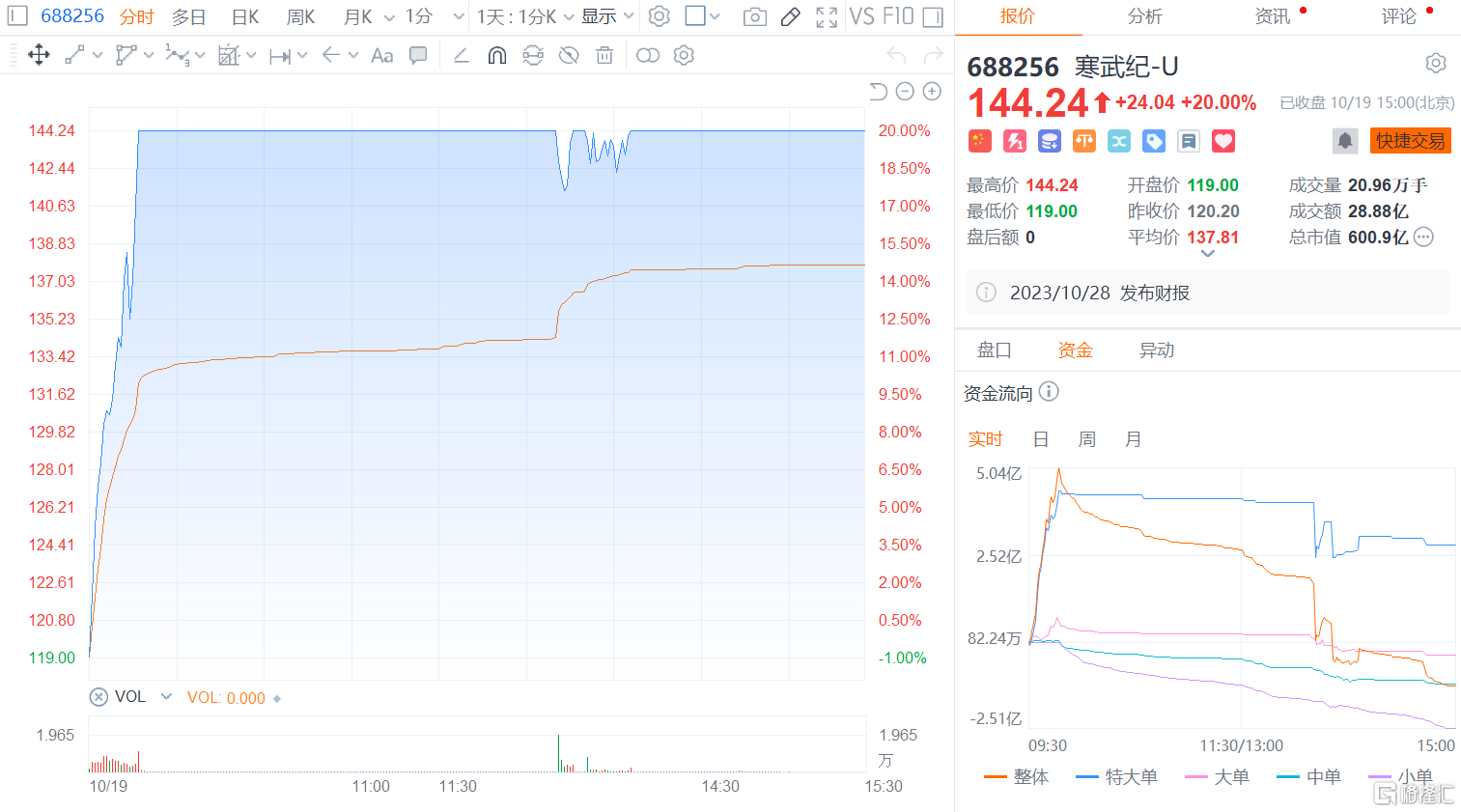Open drawing toolbar settings gear
The width and height of the screenshot is (1461, 812).
[684, 55]
